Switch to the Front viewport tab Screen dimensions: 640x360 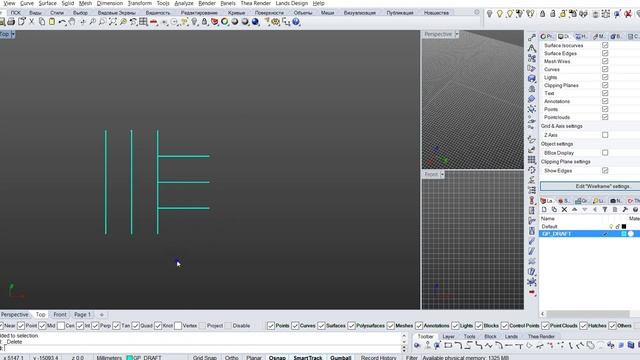click(x=60, y=315)
